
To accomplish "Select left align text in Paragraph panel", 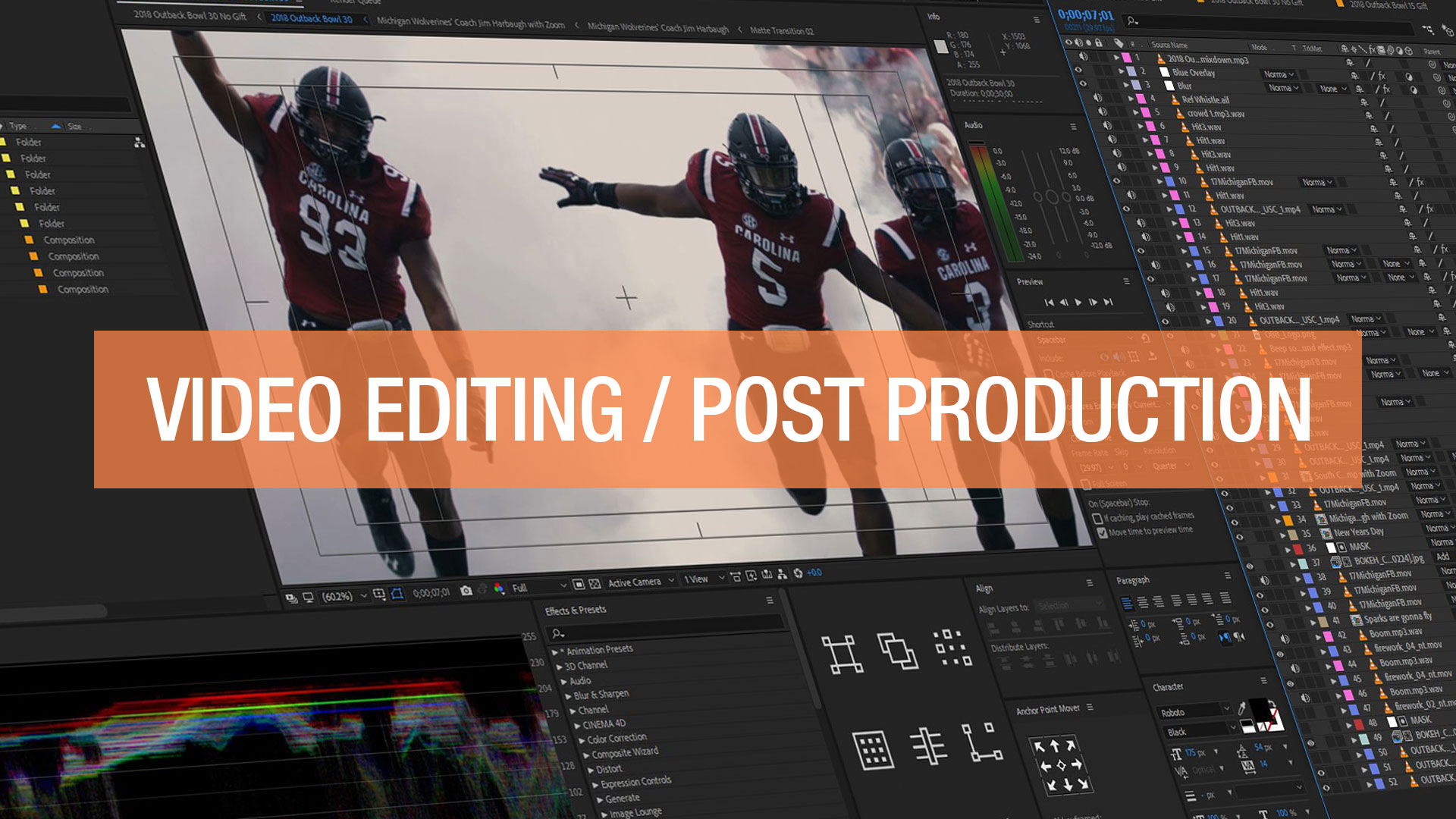I will pyautogui.click(x=1127, y=604).
